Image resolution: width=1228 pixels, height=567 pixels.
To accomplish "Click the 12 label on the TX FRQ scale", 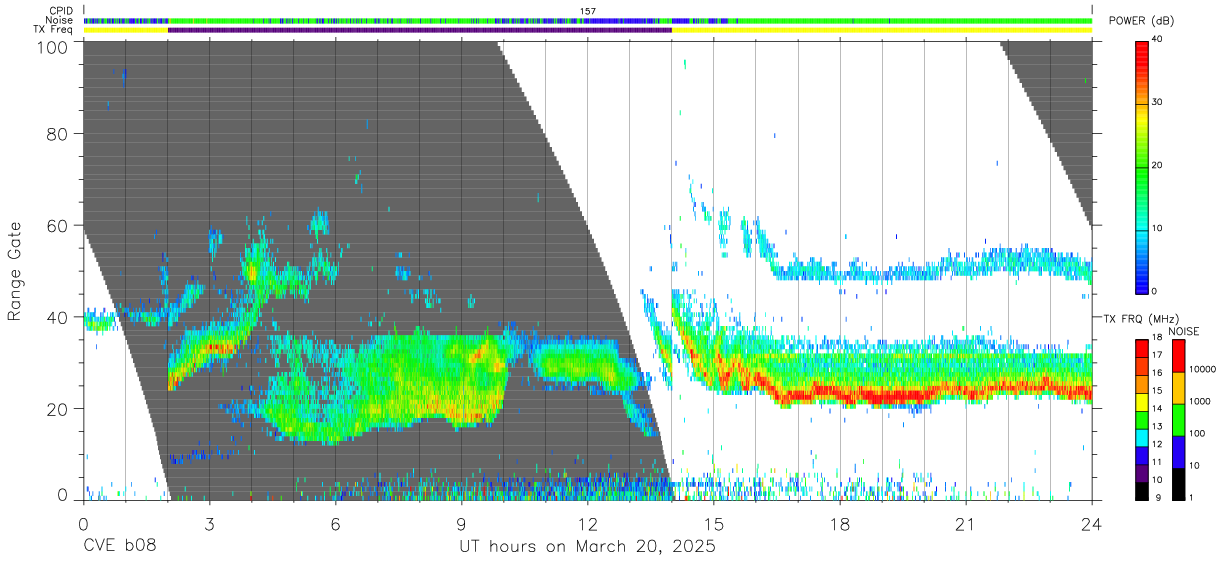I will [1158, 445].
